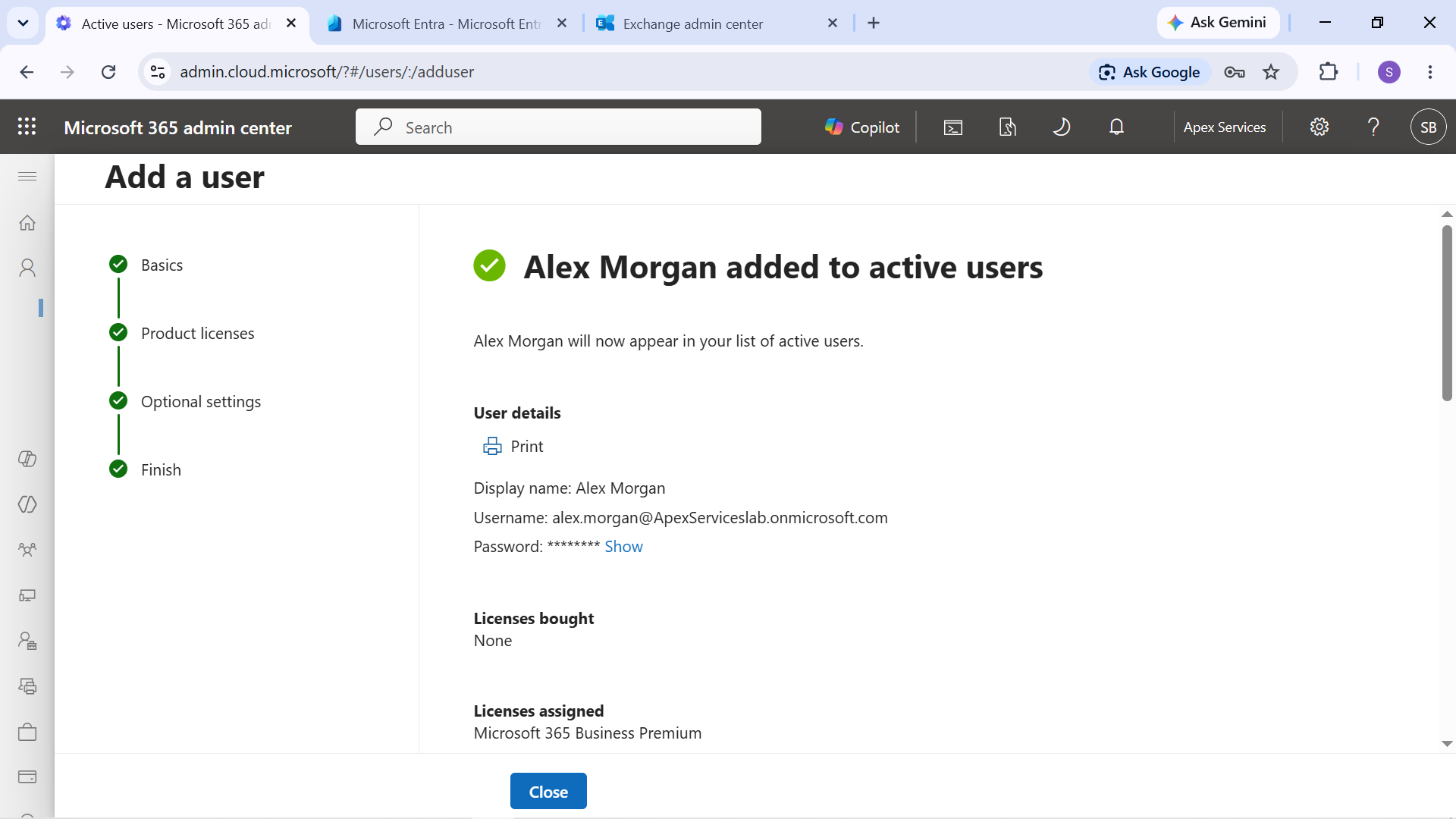Screen dimensions: 1456x819
Task: View site information icon in address bar
Action: [x=158, y=72]
